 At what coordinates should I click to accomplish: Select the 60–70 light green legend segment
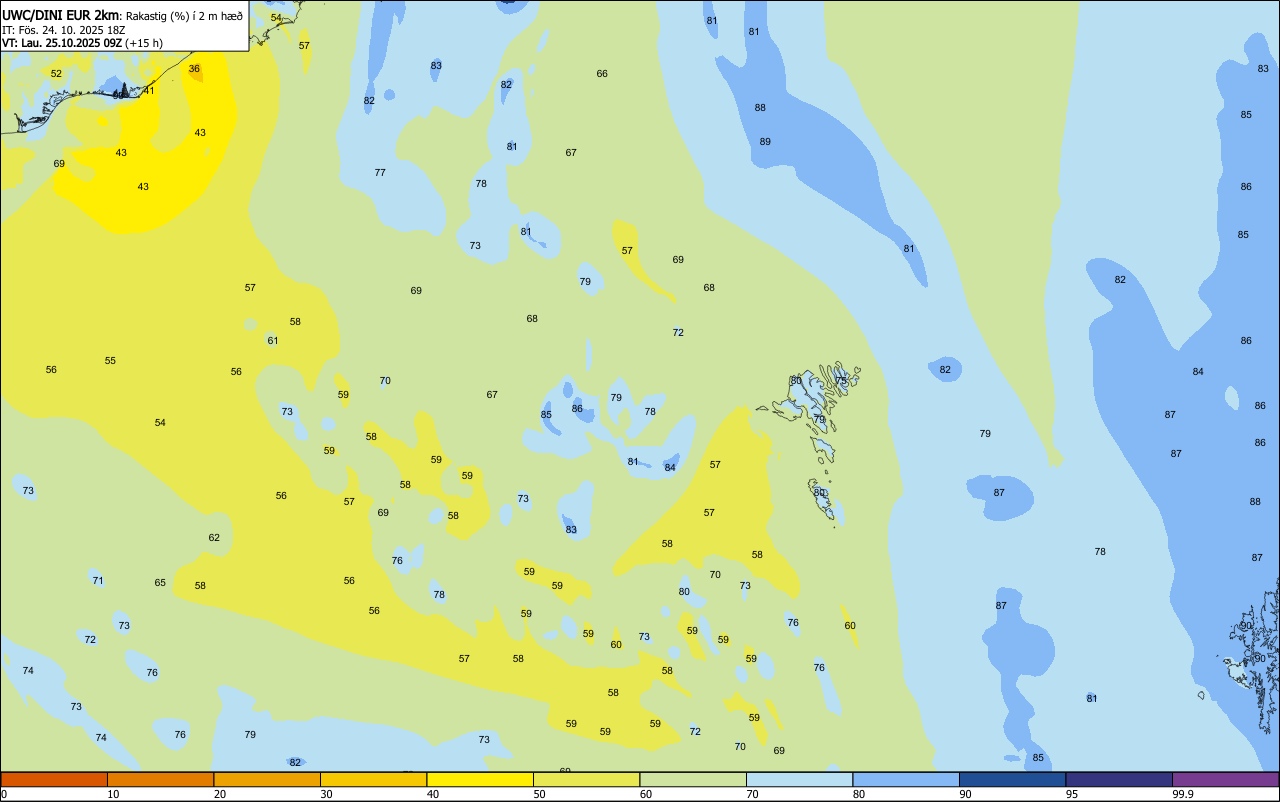(693, 779)
